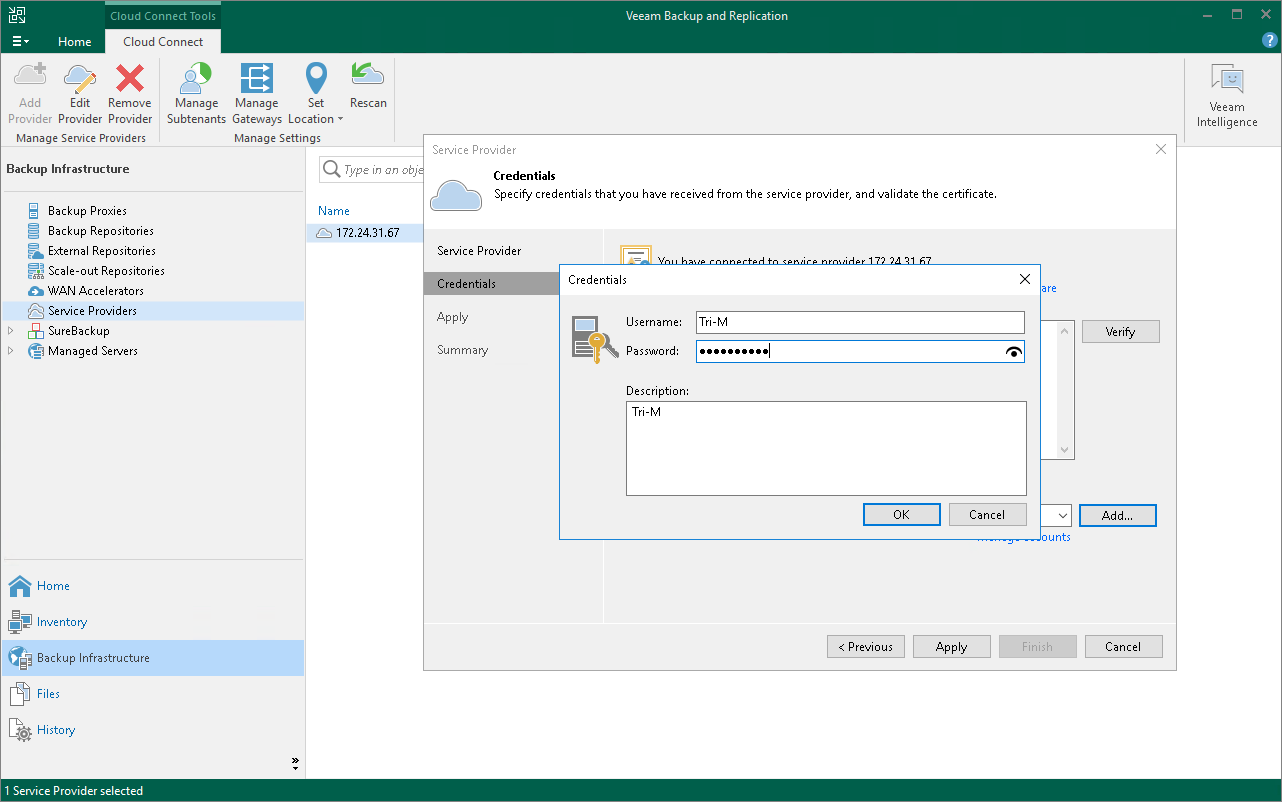
Task: Go to the Summary wizard step
Action: pos(462,350)
